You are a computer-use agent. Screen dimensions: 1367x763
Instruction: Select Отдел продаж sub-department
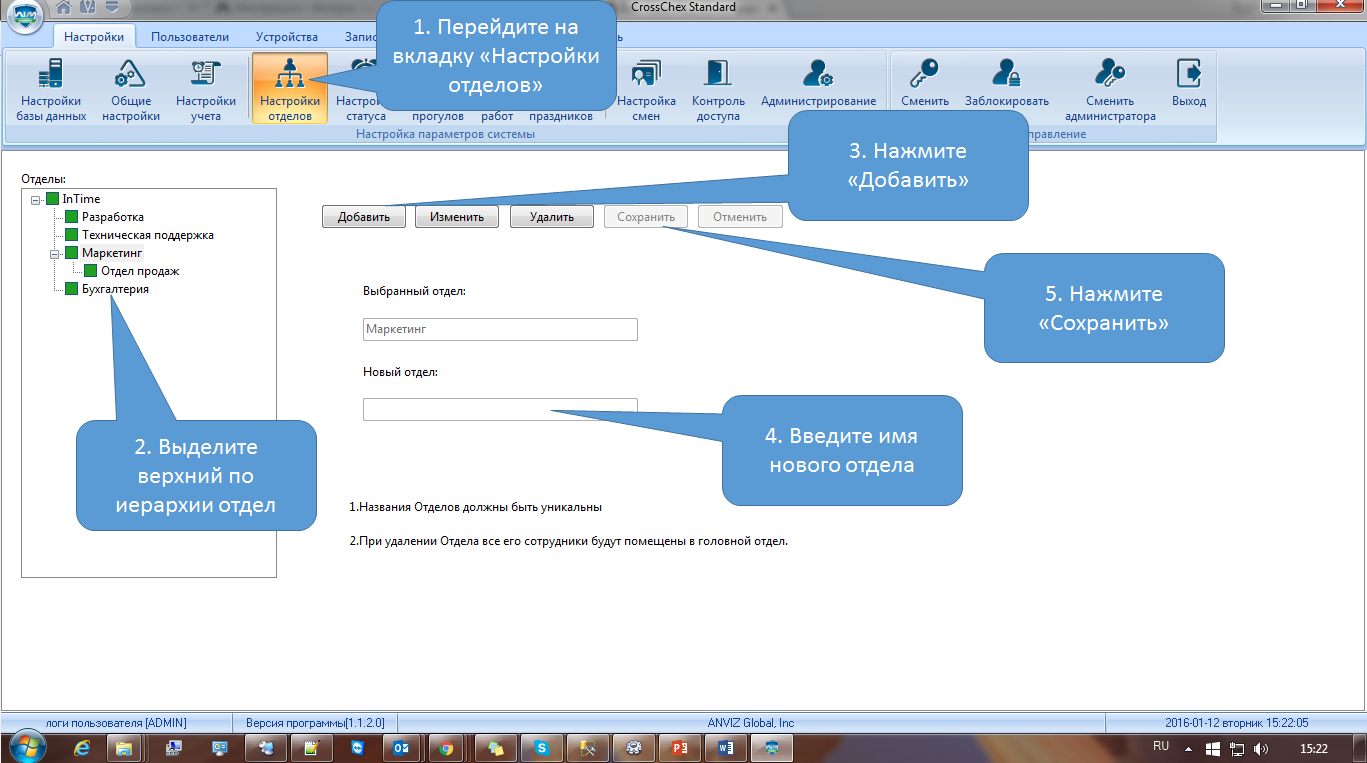click(x=140, y=271)
